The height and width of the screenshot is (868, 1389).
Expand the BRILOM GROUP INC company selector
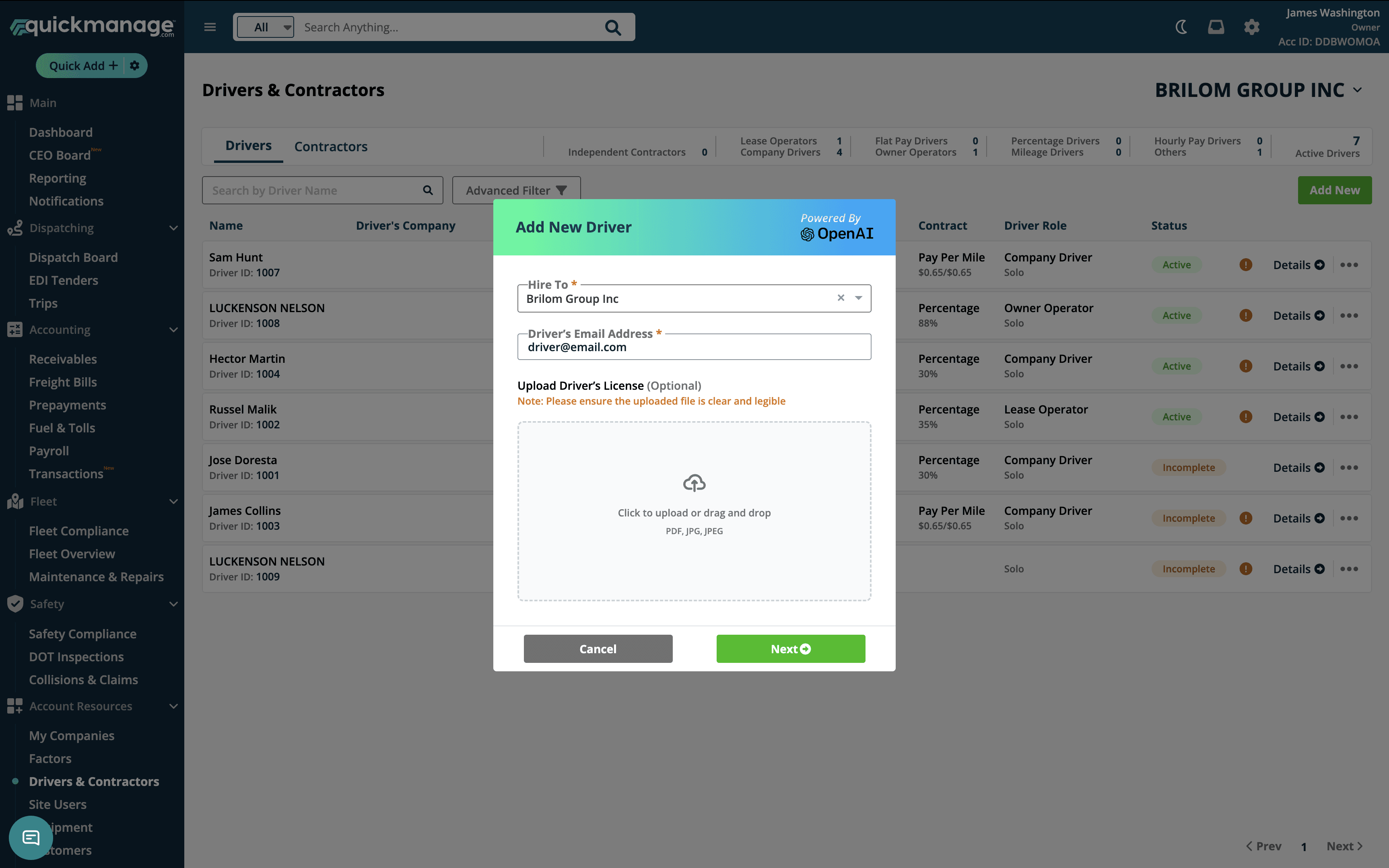point(1358,90)
